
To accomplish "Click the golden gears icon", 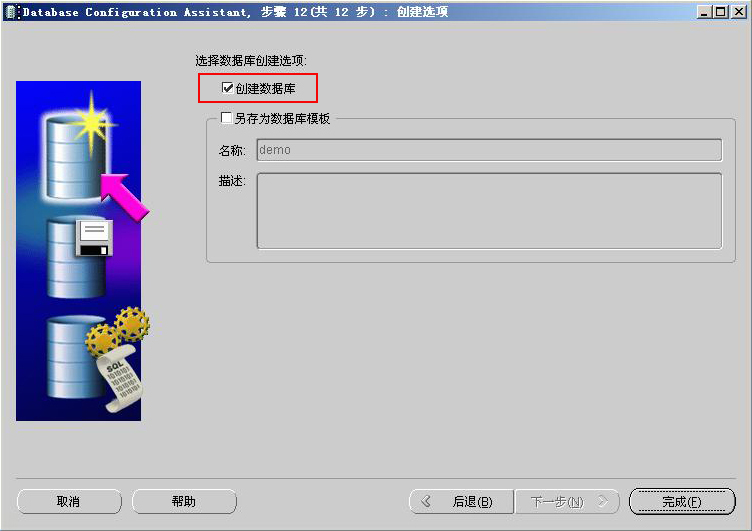I will coord(118,332).
